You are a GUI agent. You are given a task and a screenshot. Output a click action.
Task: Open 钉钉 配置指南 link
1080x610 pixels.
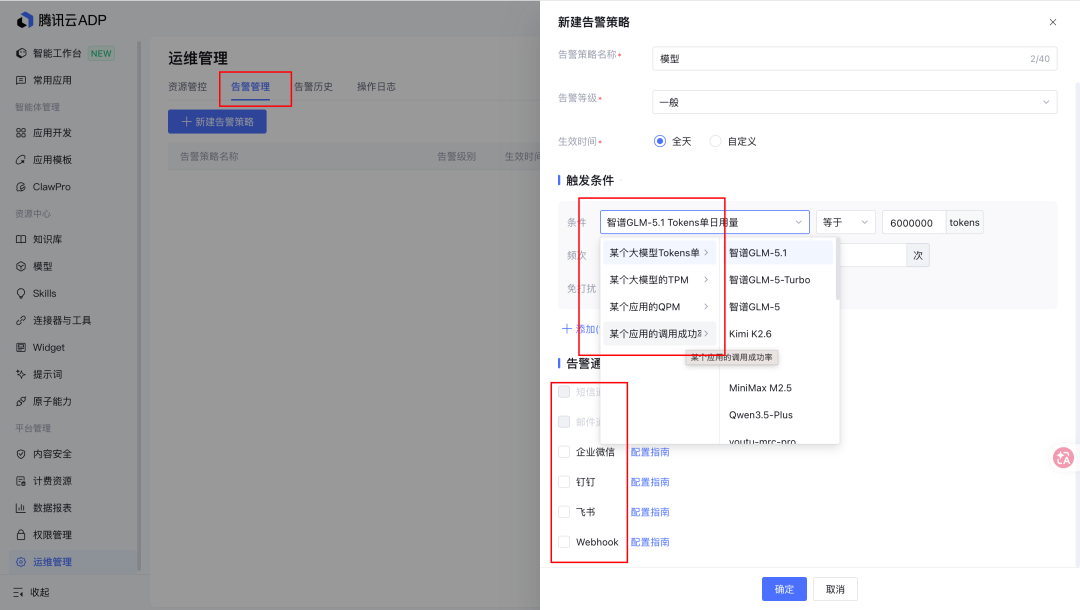[x=650, y=482]
